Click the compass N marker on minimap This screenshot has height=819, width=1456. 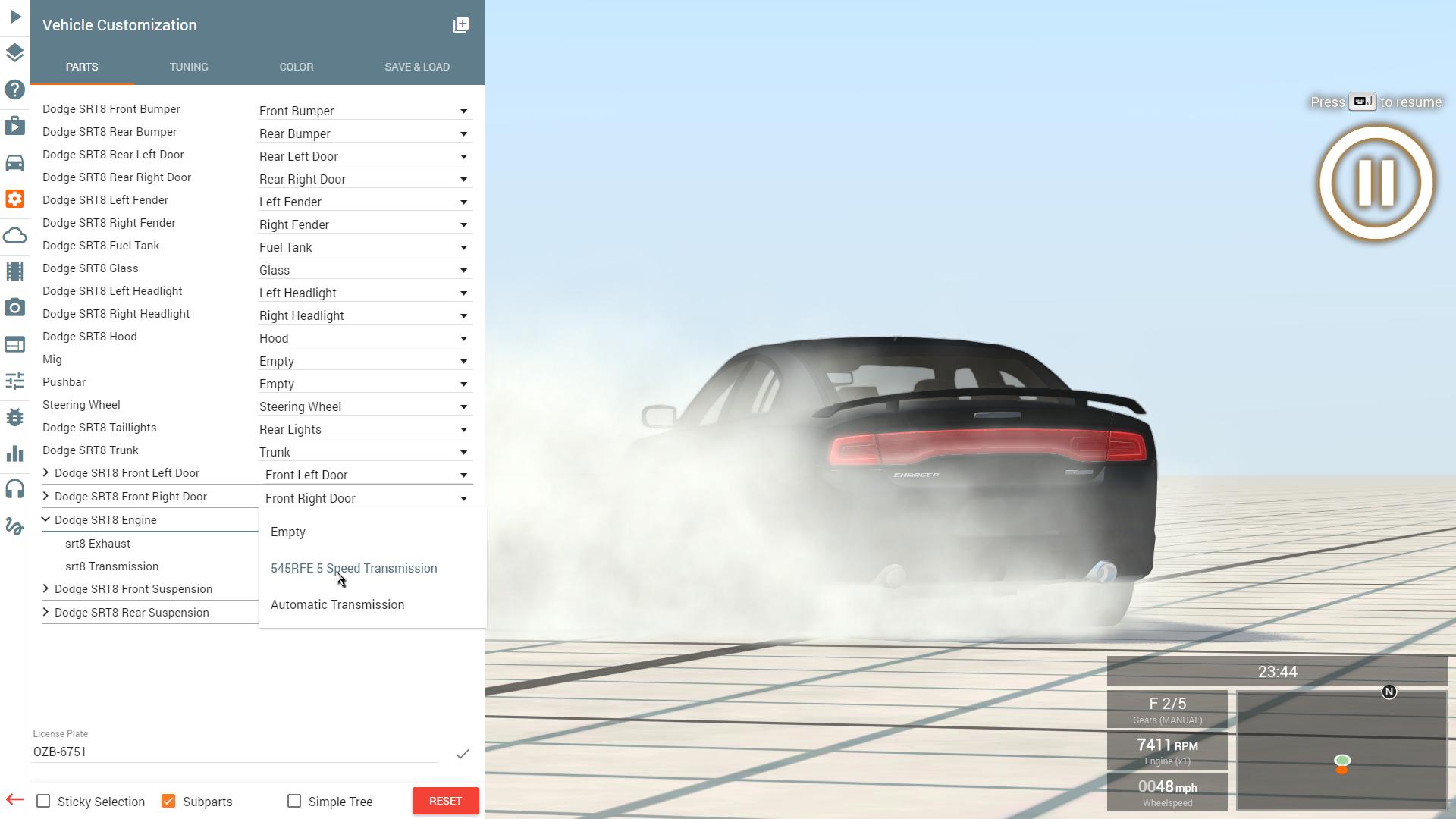(1389, 692)
